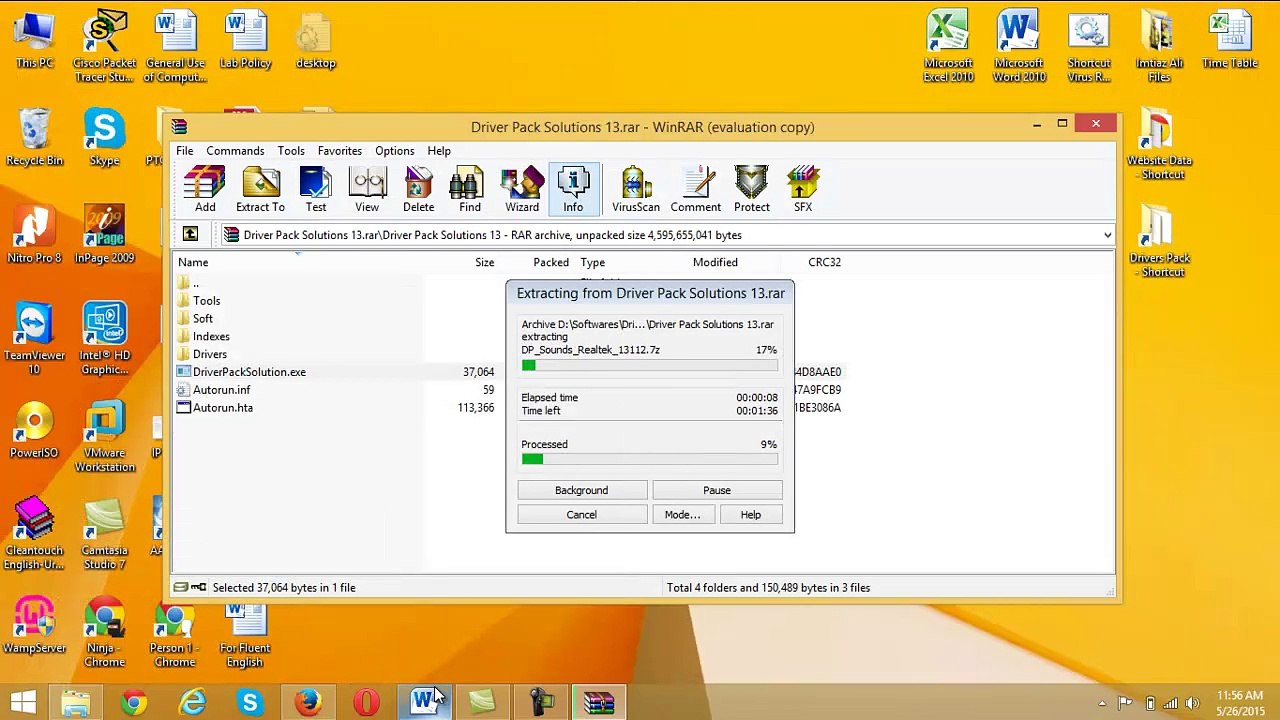Select the Soft folder

click(203, 319)
